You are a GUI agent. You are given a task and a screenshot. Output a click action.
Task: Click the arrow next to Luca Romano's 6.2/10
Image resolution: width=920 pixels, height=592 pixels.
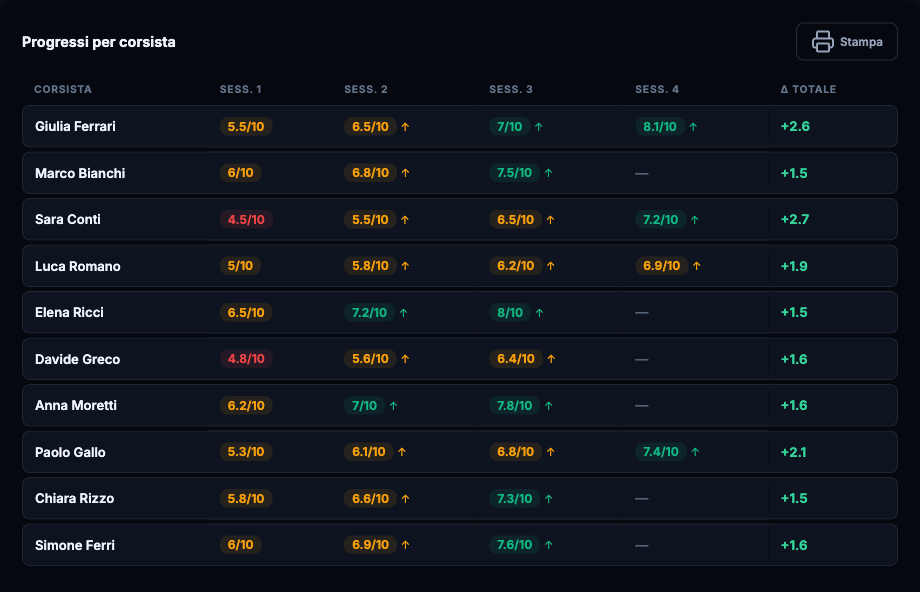pyautogui.click(x=550, y=266)
